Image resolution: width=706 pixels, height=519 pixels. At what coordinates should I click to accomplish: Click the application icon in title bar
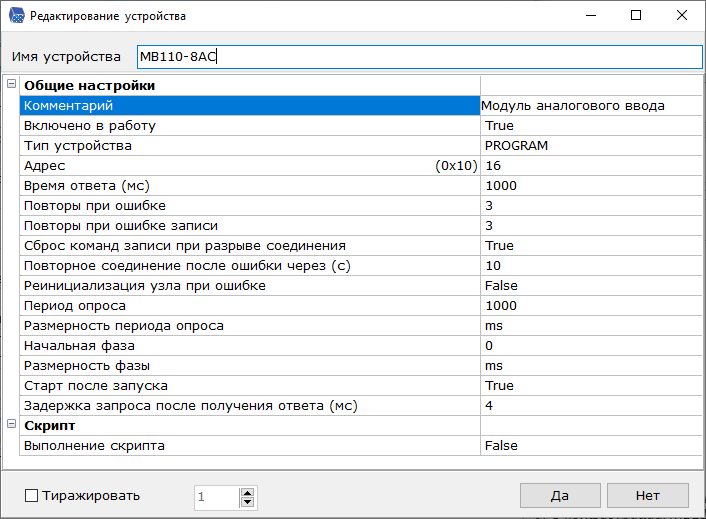coord(17,16)
